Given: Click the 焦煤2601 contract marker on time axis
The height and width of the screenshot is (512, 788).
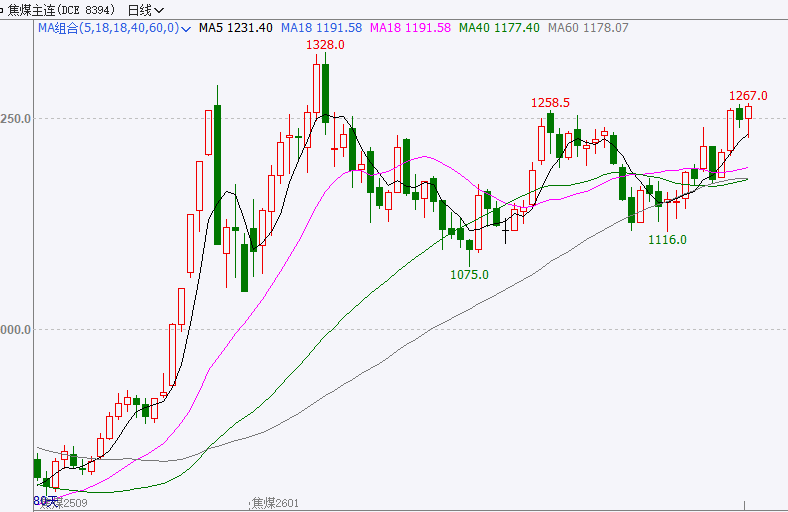Looking at the screenshot, I should point(275,502).
